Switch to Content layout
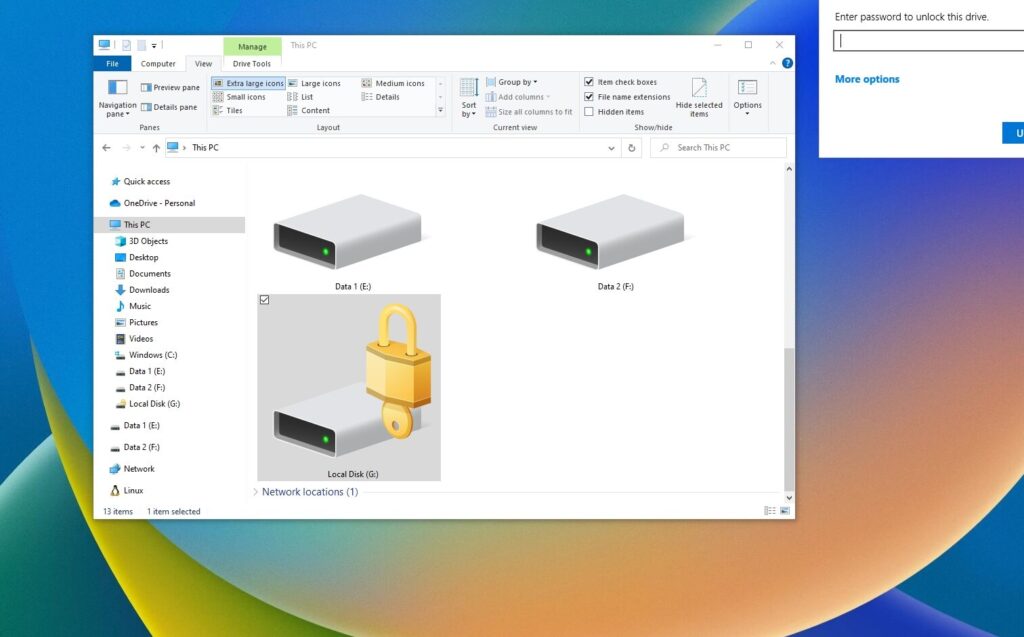1024x637 pixels. 309,111
